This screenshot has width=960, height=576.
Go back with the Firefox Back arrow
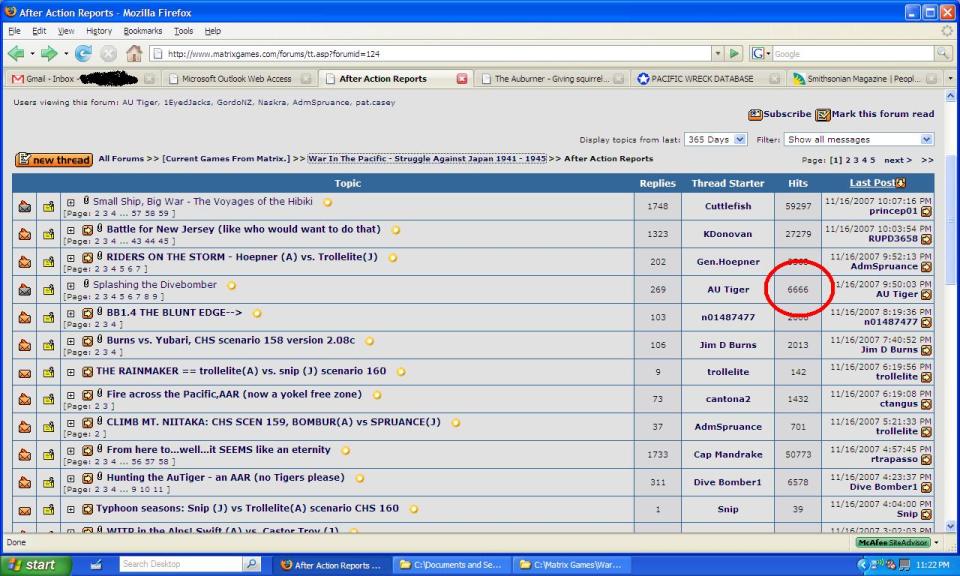click(15, 54)
